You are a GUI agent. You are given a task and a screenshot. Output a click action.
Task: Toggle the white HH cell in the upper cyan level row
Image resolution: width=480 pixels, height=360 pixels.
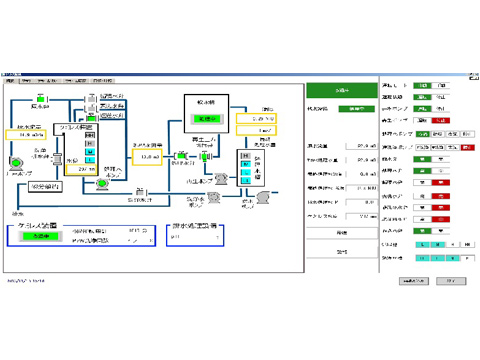(x=467, y=245)
